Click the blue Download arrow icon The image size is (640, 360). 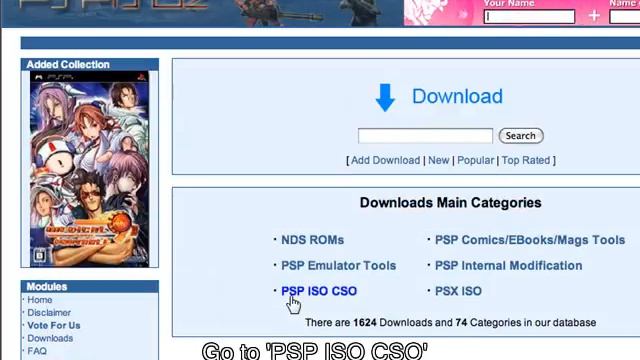coord(385,98)
